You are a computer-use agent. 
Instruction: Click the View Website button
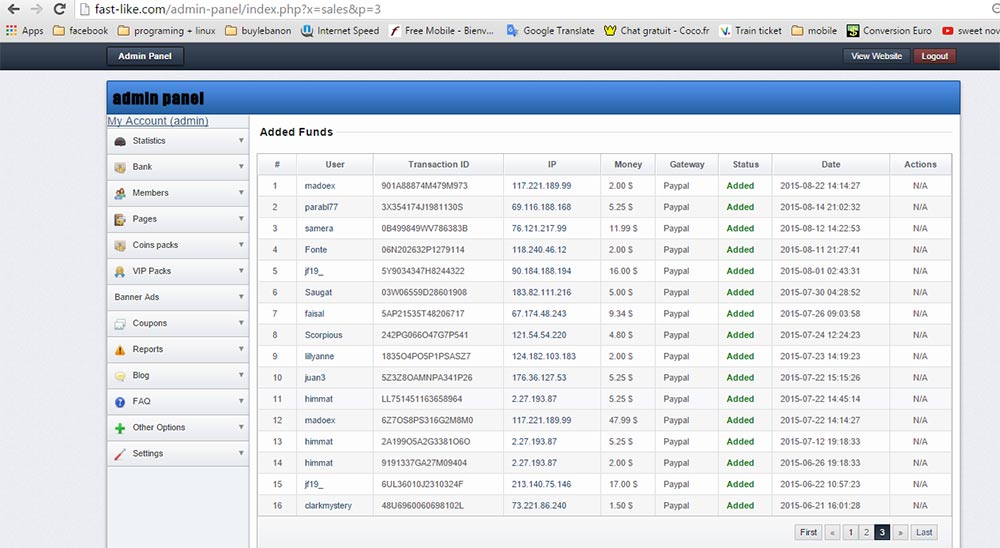(876, 56)
